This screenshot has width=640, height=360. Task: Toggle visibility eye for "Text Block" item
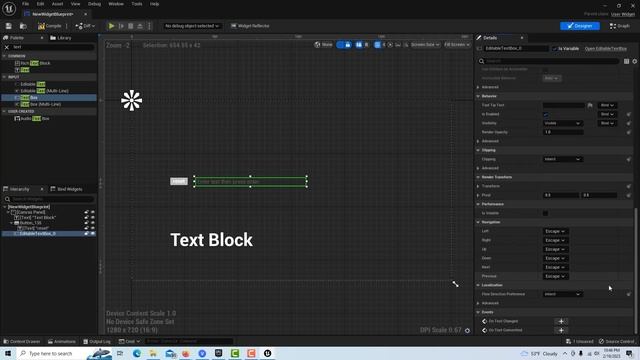coord(93,218)
